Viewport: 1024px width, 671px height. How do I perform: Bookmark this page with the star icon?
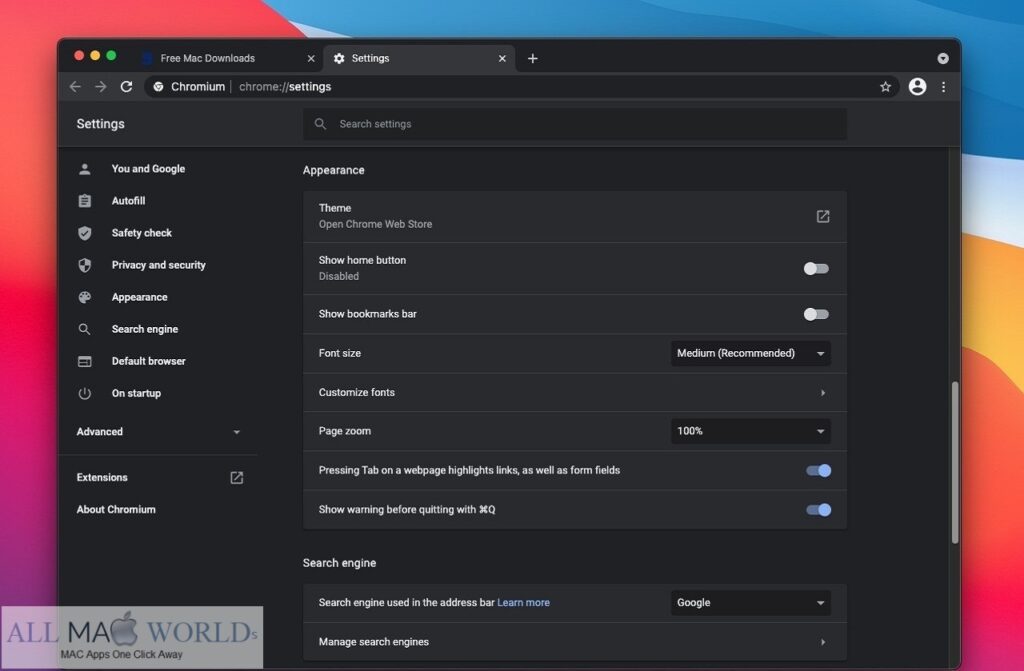tap(885, 87)
